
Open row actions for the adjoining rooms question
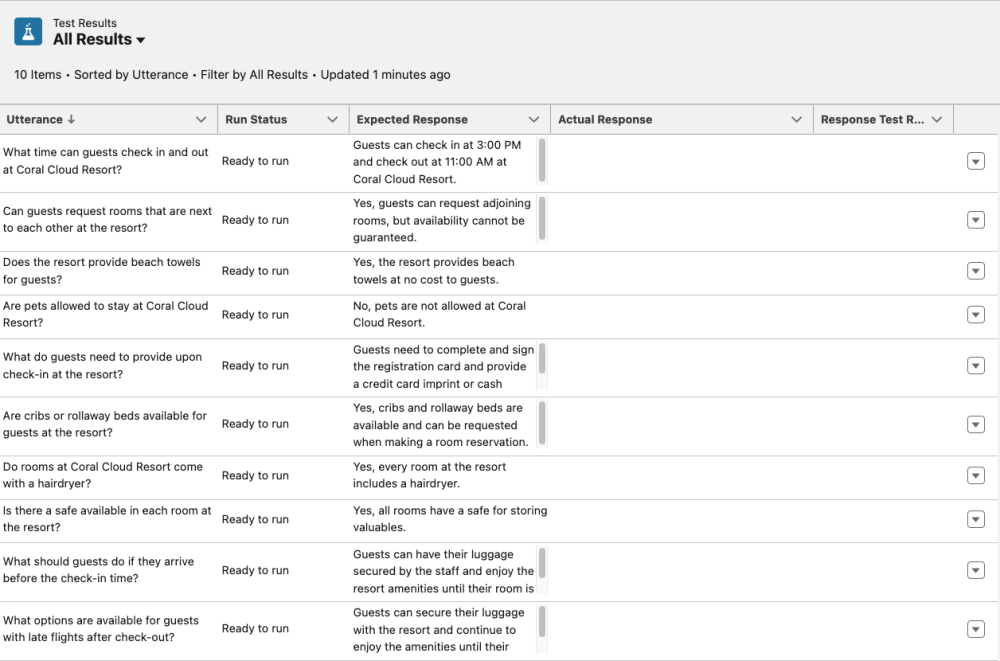(976, 219)
